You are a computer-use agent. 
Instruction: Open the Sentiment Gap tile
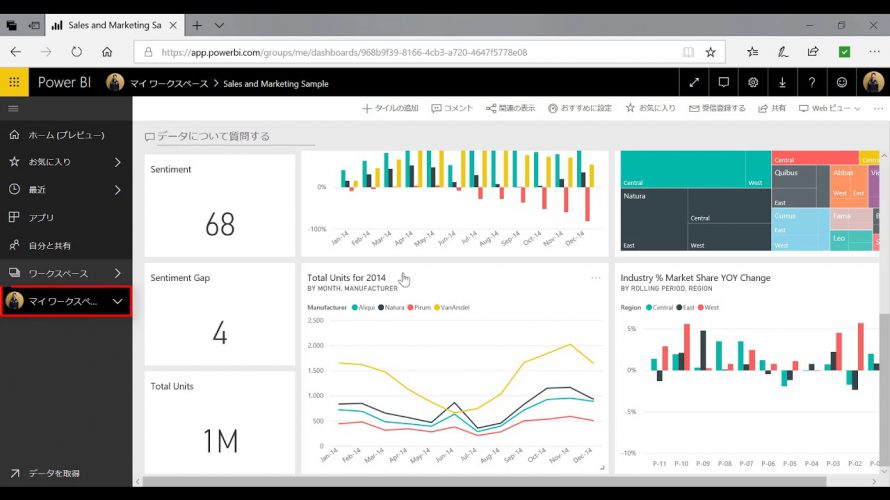tap(220, 314)
